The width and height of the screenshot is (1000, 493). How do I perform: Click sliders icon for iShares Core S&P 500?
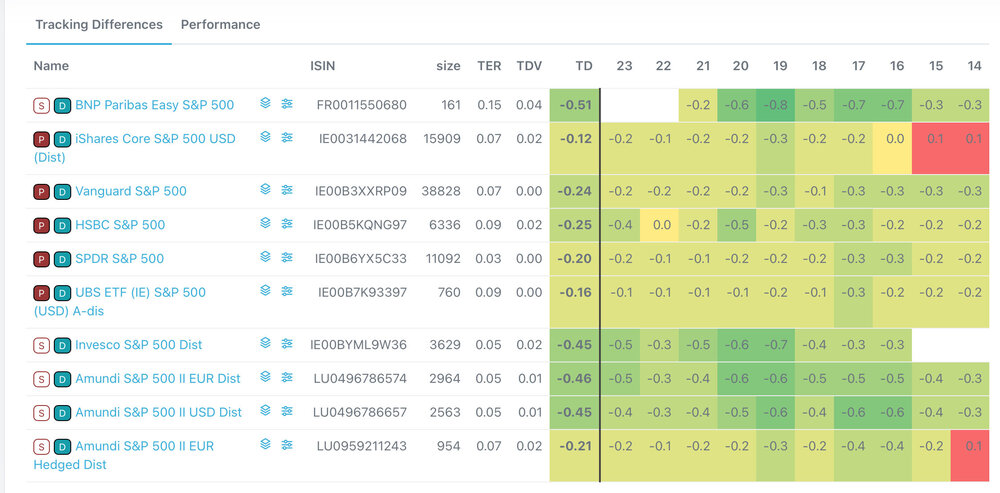[x=287, y=137]
